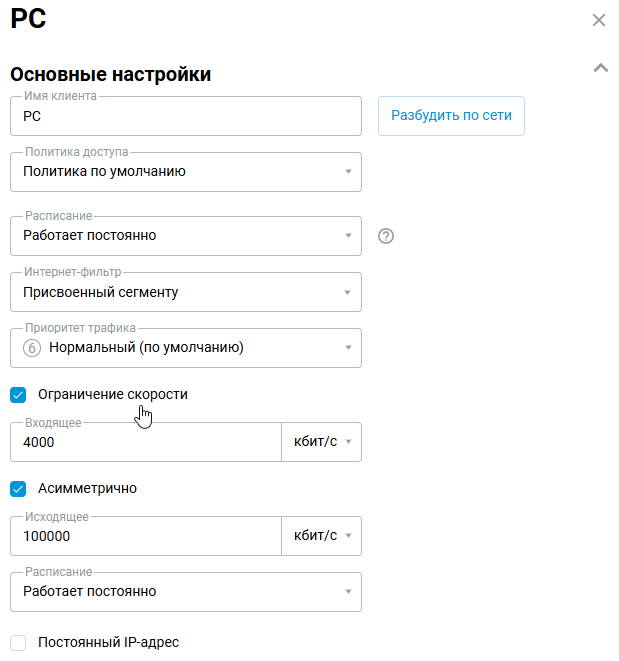Screen dimensions: 619x661
Task: Click the Входящее speed value field
Action: [145, 442]
